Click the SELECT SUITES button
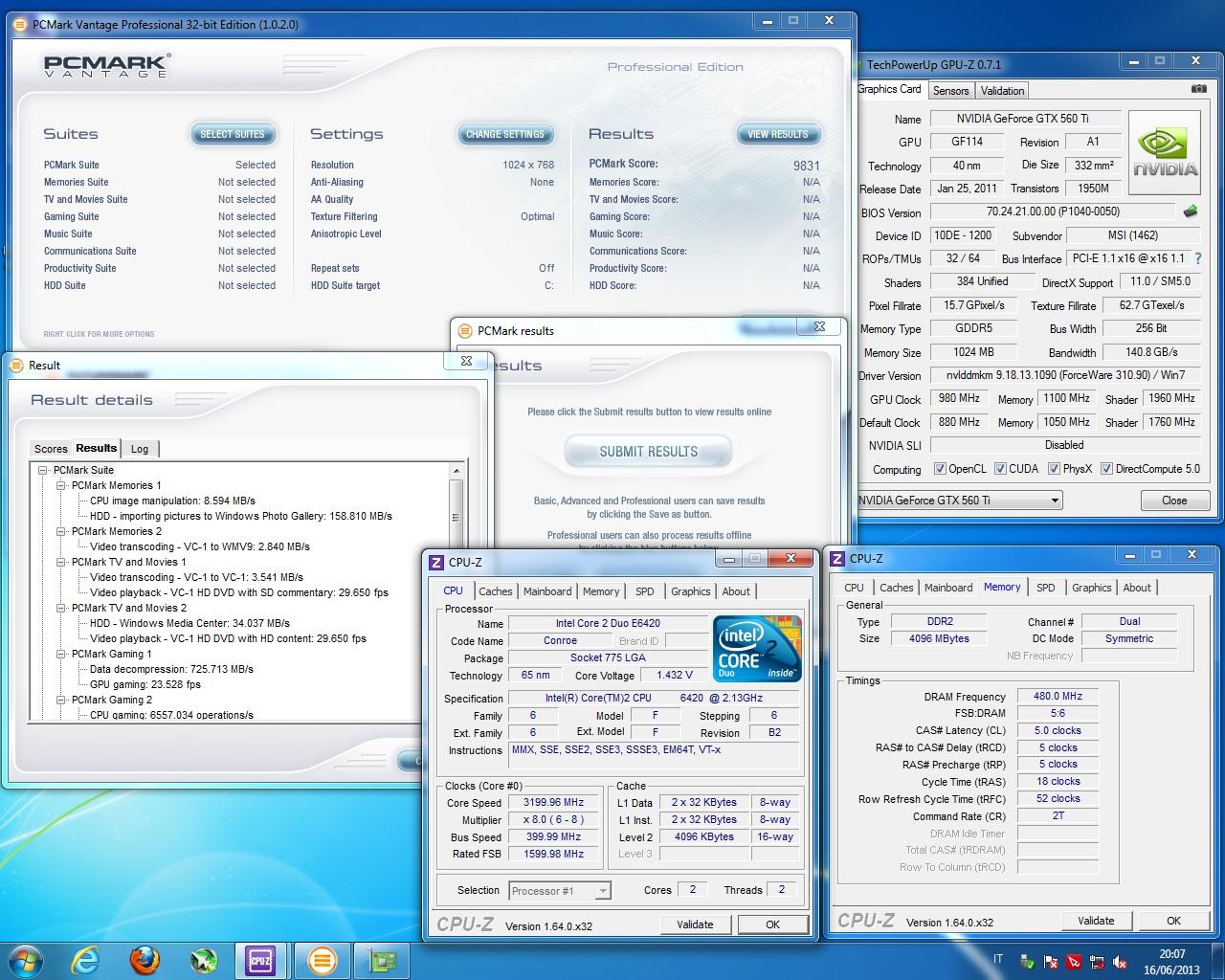1225x980 pixels. pos(233,134)
